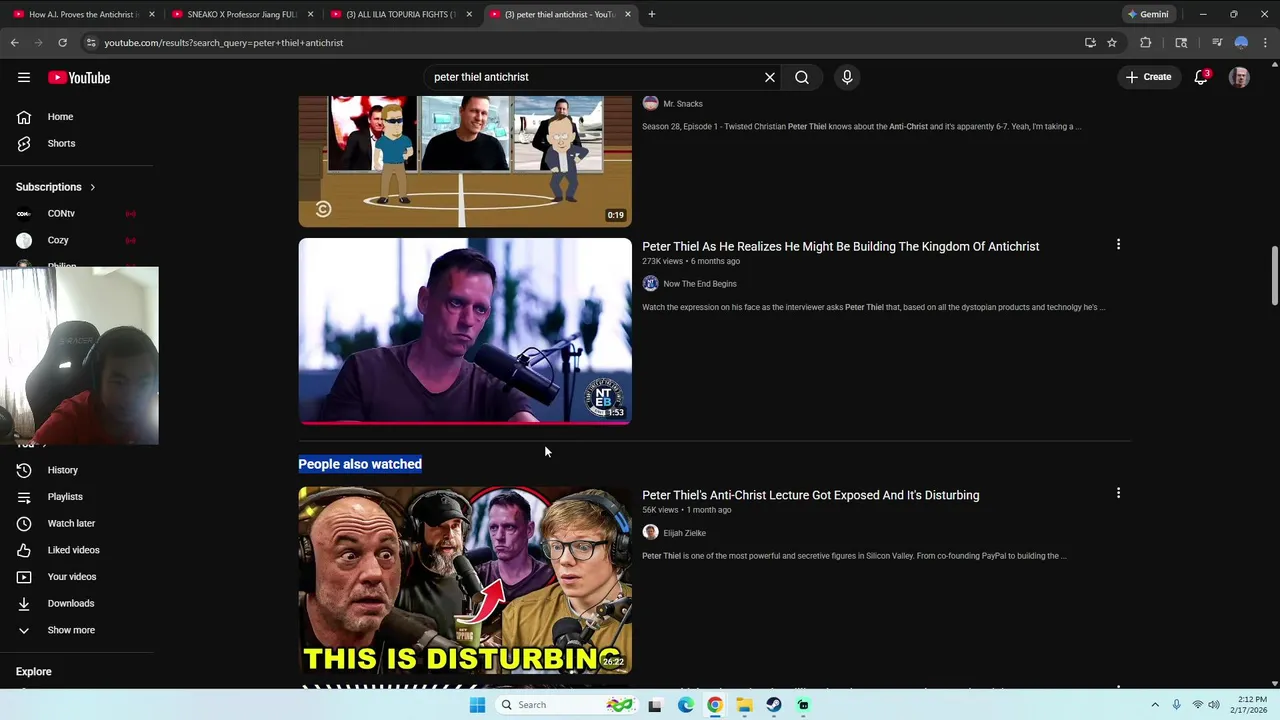Viewport: 1280px width, 720px height.
Task: Open 'Anti-Christ Lecture Got Exposed' video title
Action: click(x=811, y=495)
